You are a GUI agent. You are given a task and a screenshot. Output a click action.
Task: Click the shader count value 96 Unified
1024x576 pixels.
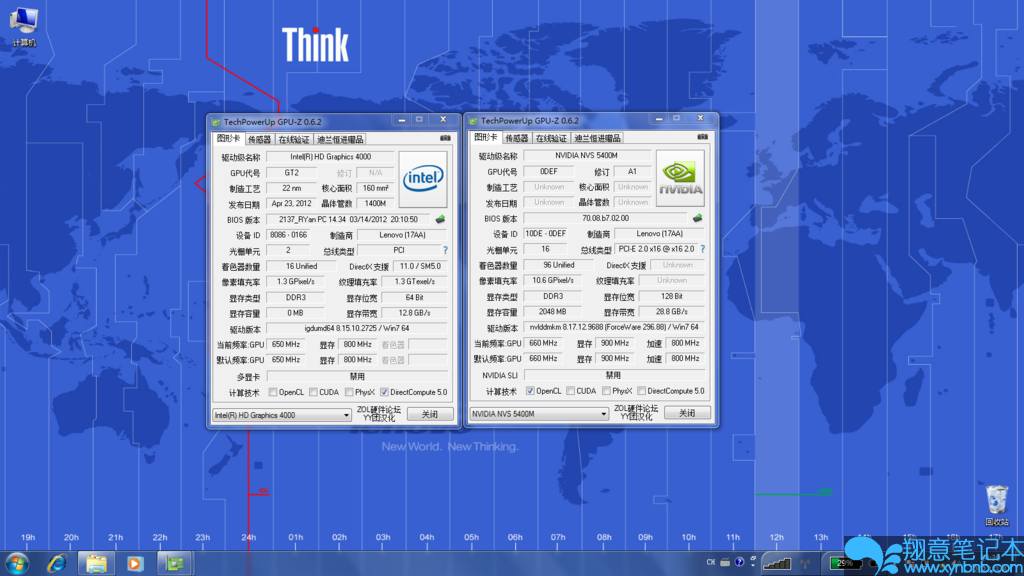[558, 265]
